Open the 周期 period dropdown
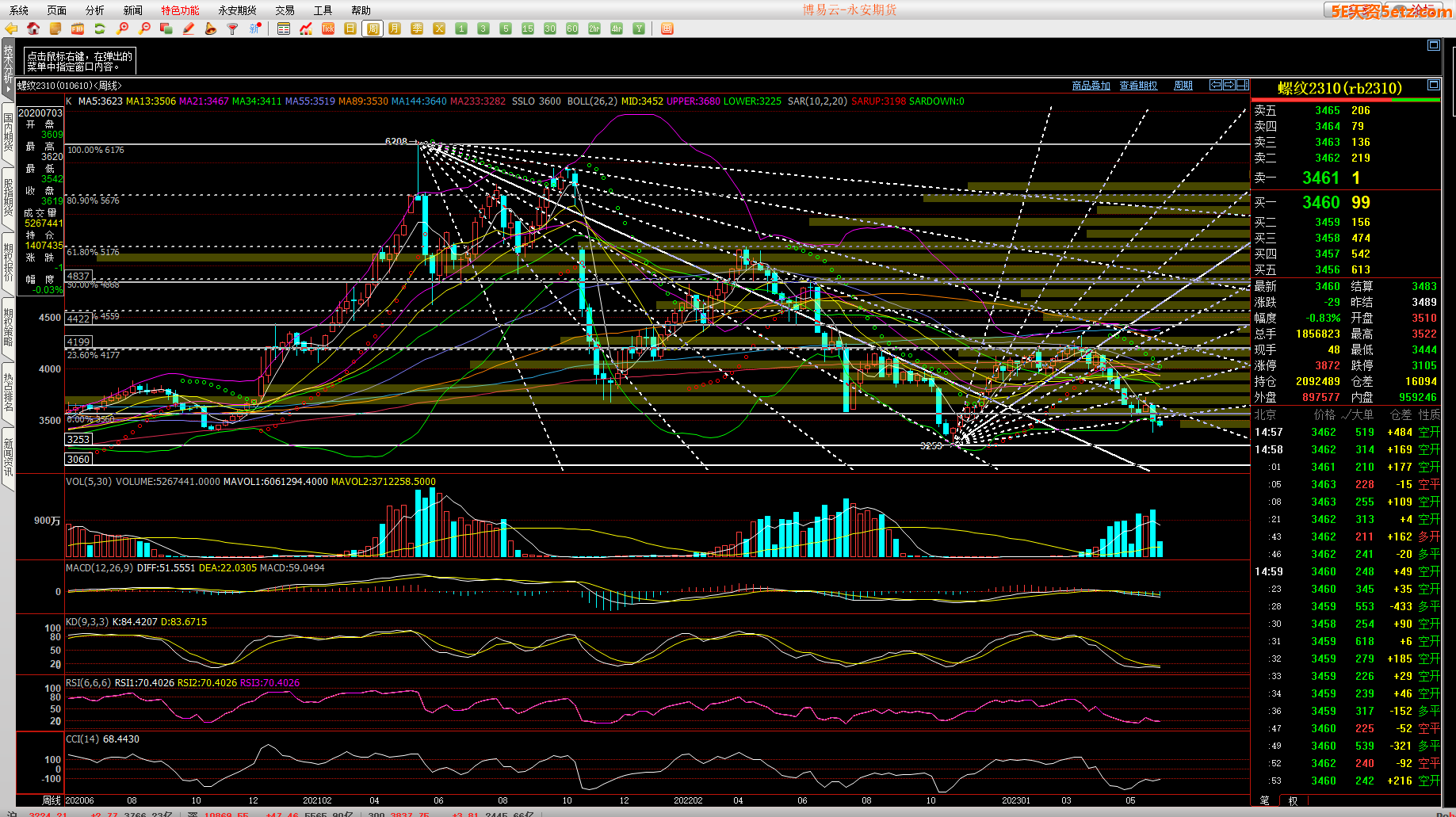 [x=1183, y=86]
